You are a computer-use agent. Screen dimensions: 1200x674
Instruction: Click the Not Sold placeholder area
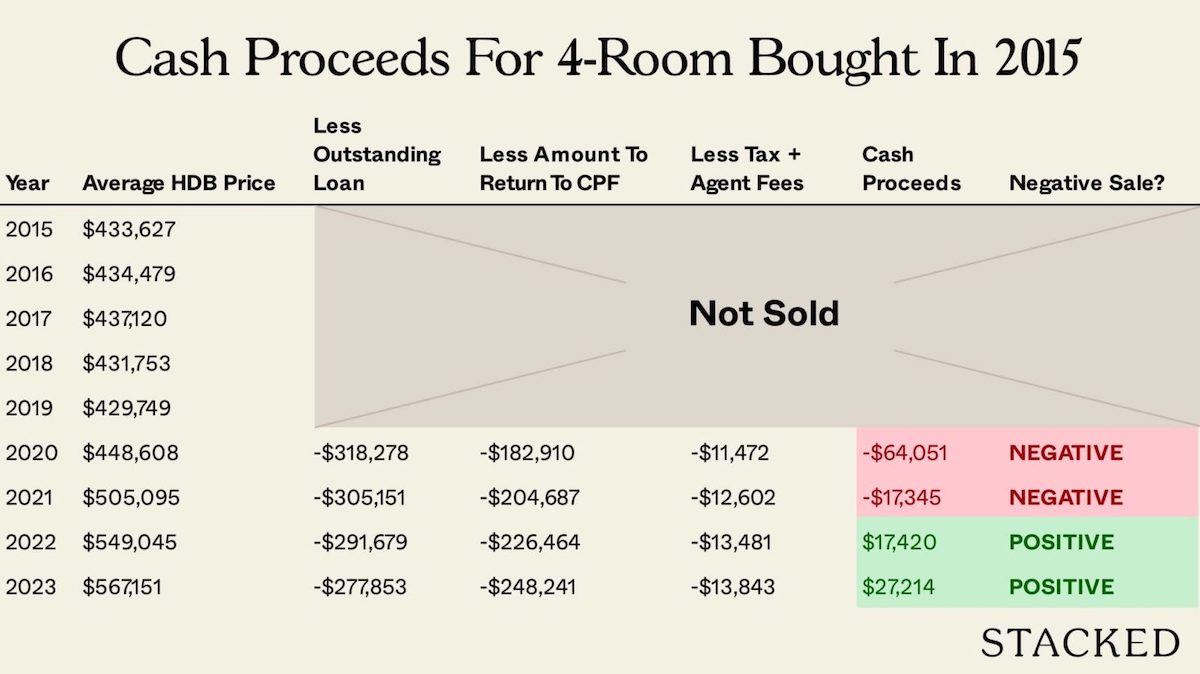click(x=757, y=318)
